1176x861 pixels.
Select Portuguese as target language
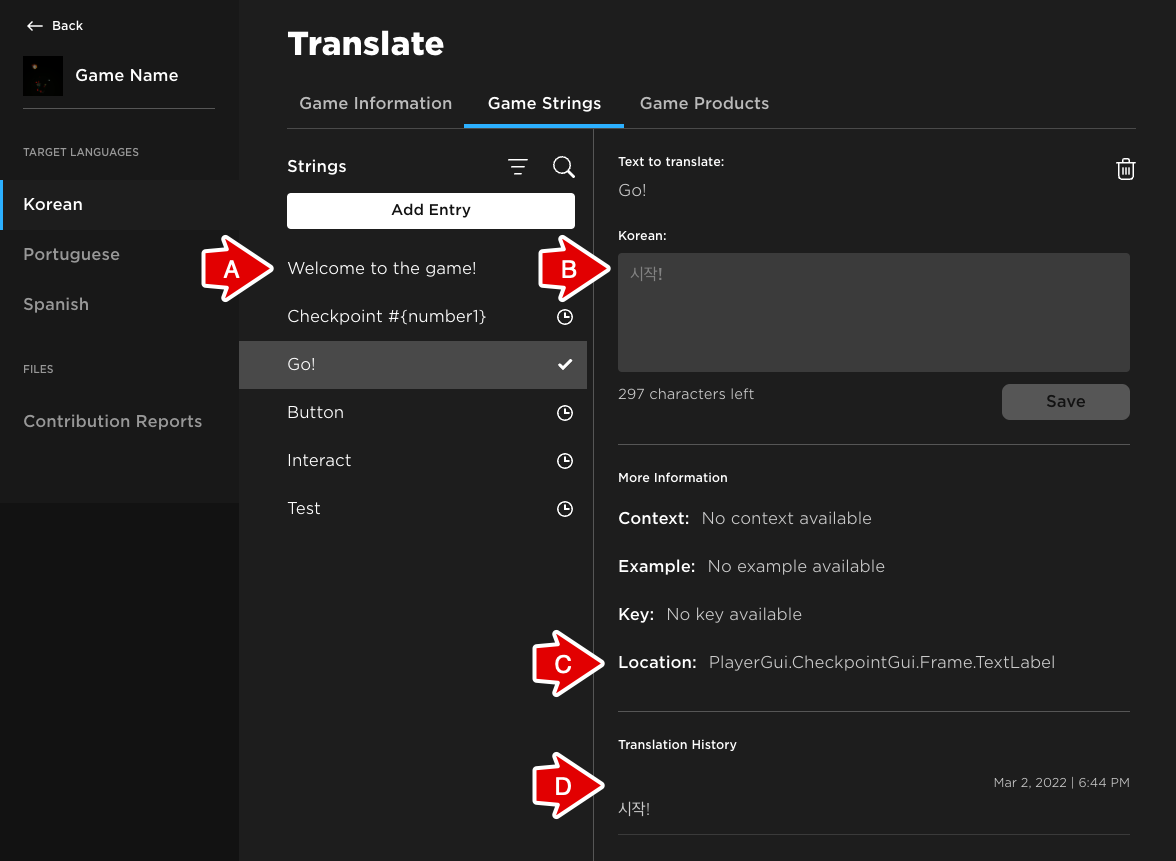pos(71,255)
